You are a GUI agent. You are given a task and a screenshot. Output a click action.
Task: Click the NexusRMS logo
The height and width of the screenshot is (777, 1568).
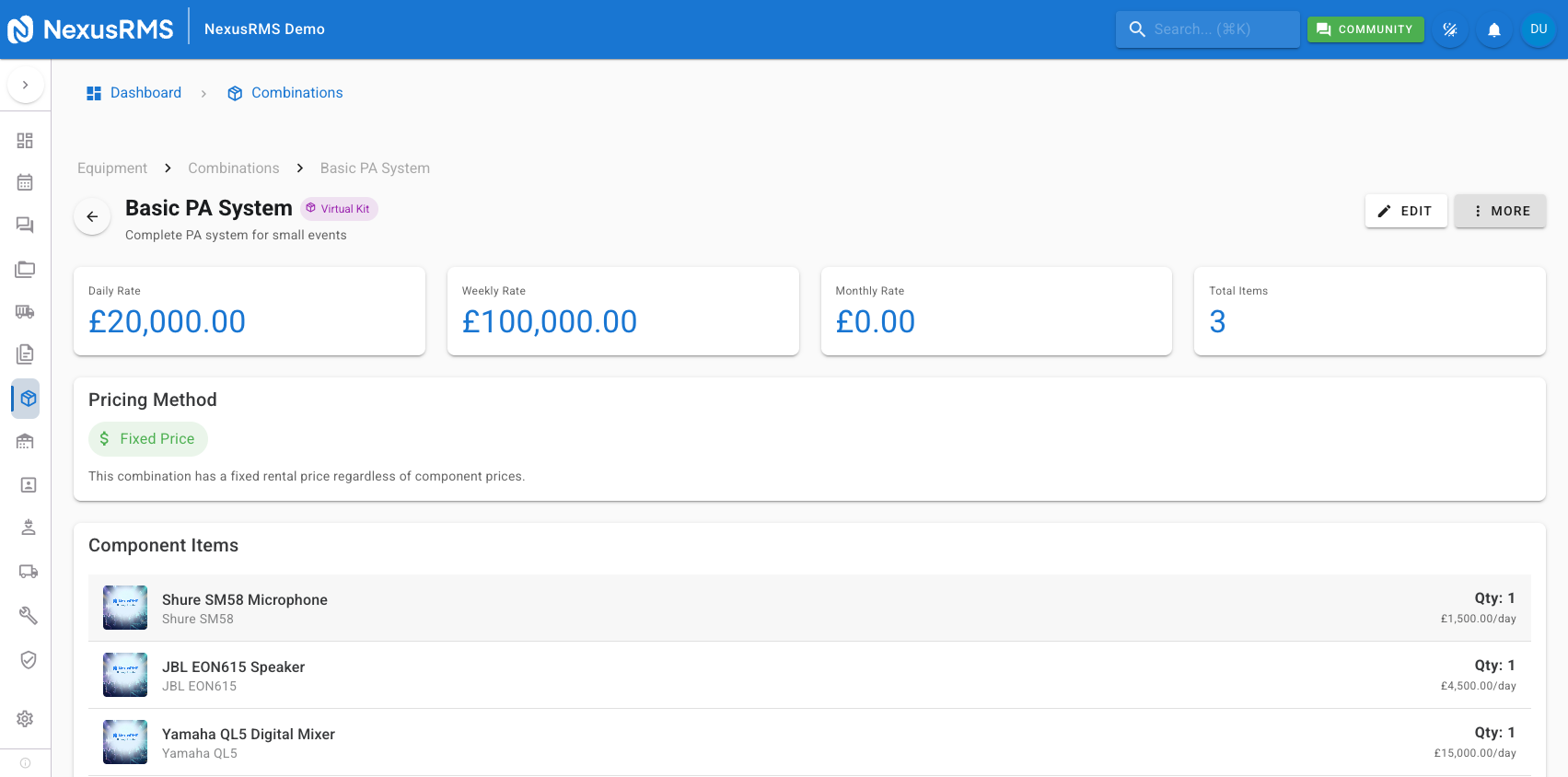pyautogui.click(x=90, y=29)
